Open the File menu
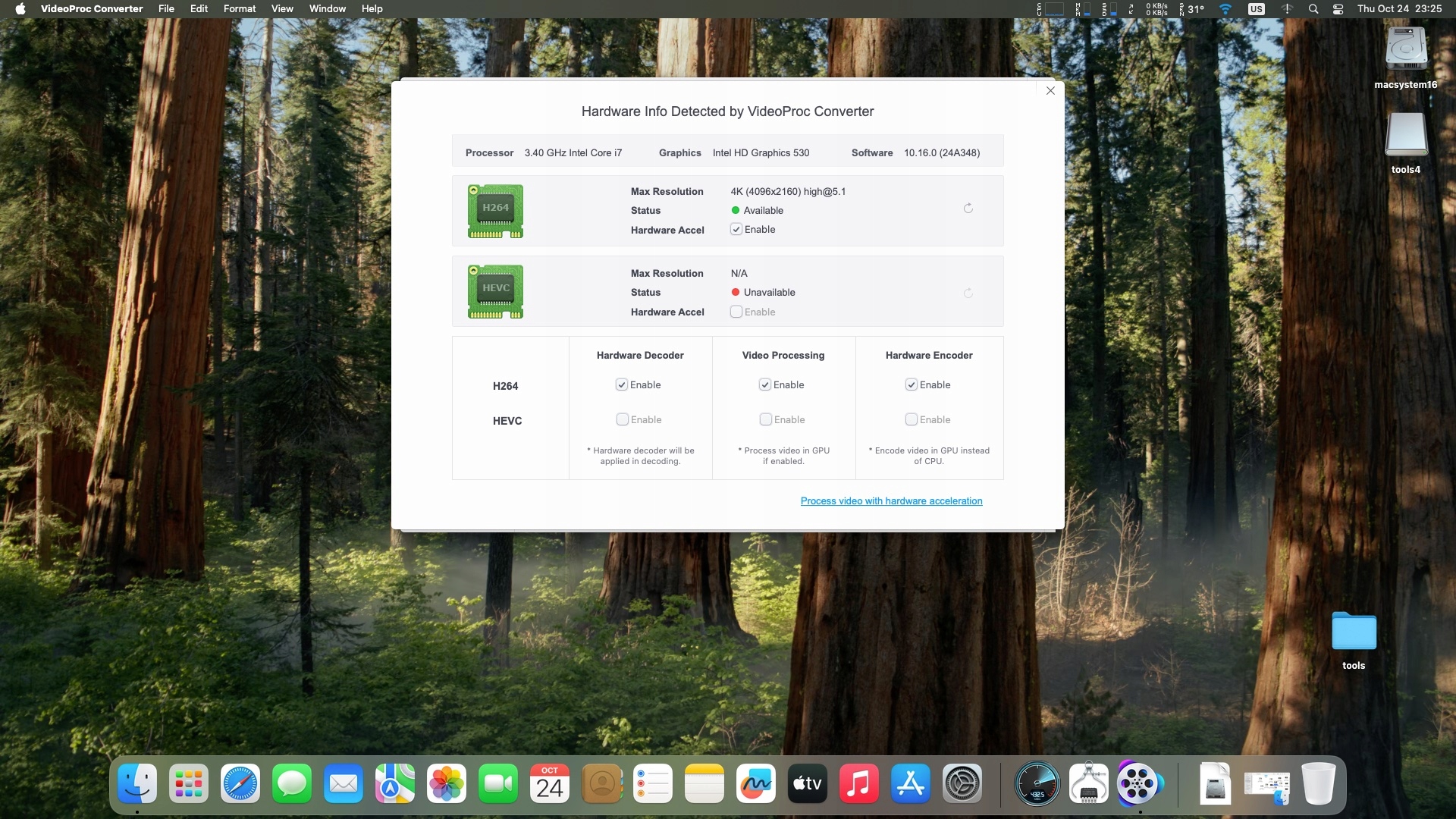 (x=166, y=9)
